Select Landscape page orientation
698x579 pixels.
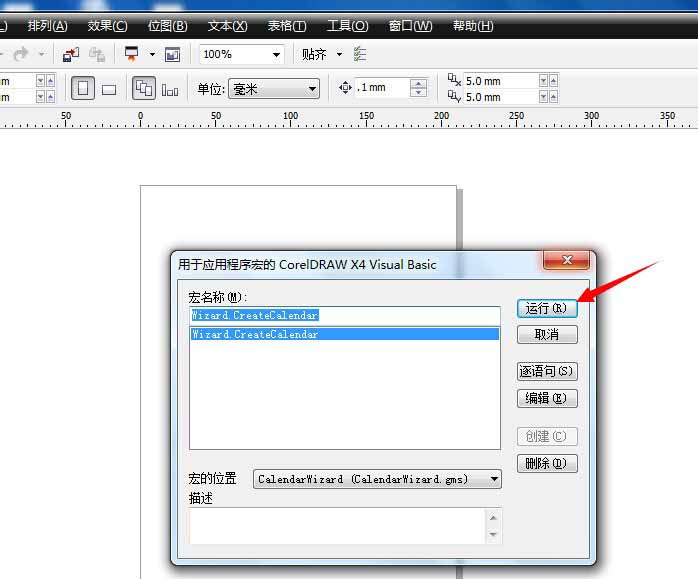pyautogui.click(x=109, y=89)
